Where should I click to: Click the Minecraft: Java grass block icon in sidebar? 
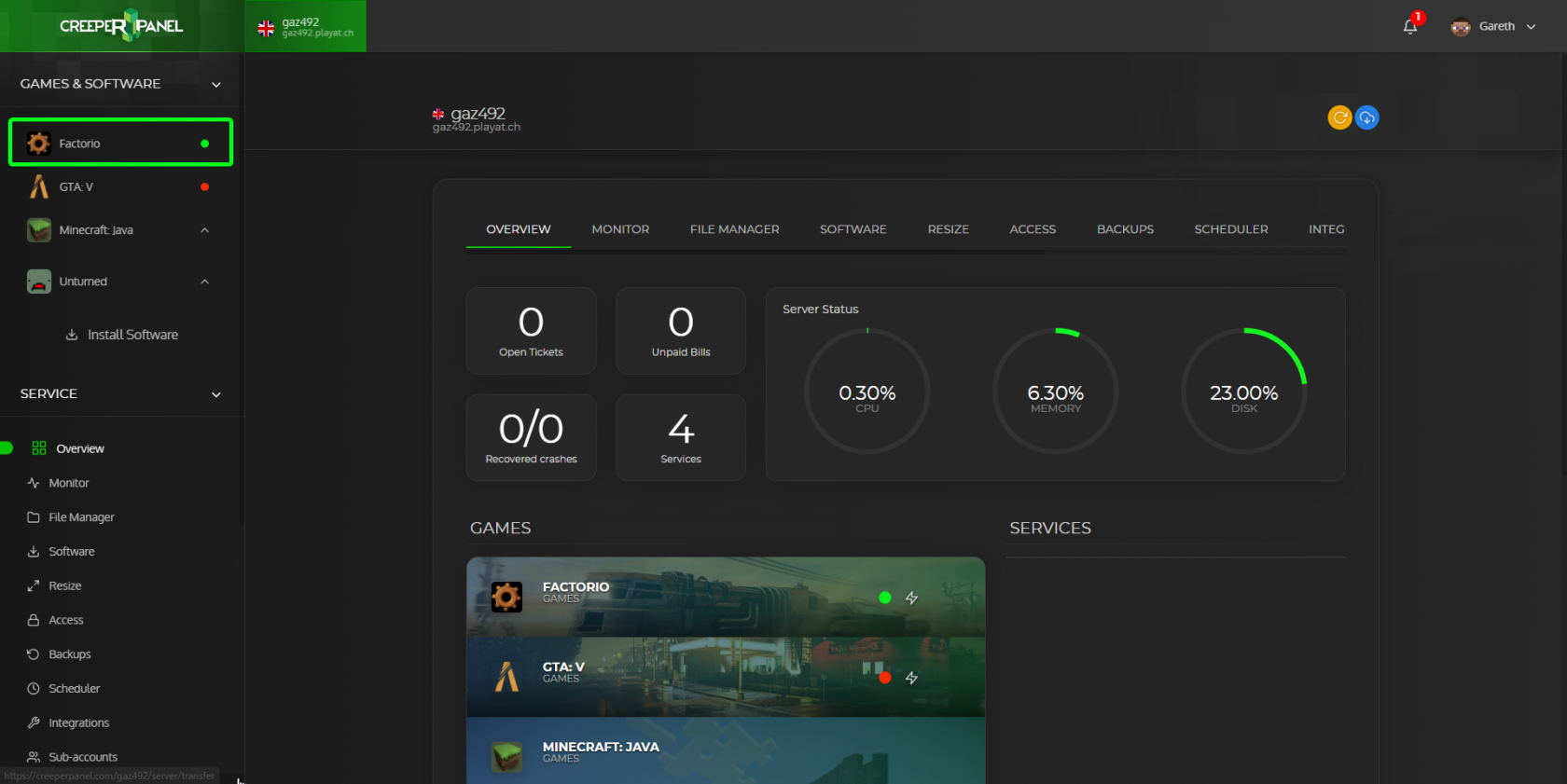[39, 229]
